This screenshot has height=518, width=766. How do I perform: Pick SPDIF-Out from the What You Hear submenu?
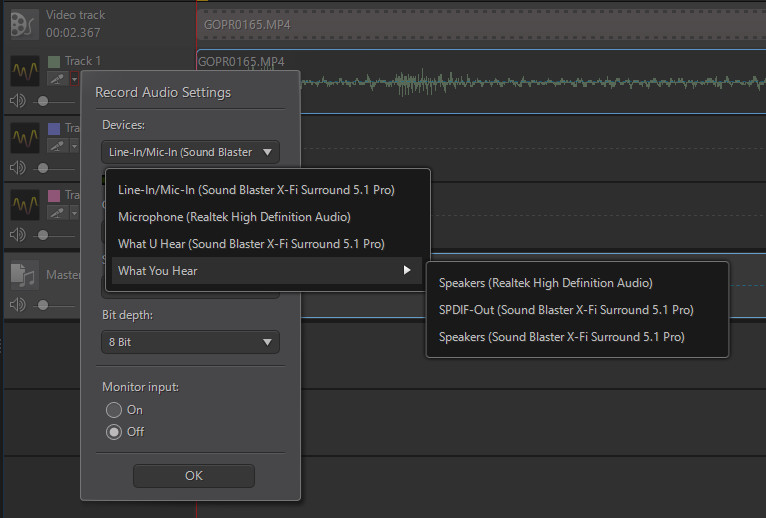tap(565, 310)
